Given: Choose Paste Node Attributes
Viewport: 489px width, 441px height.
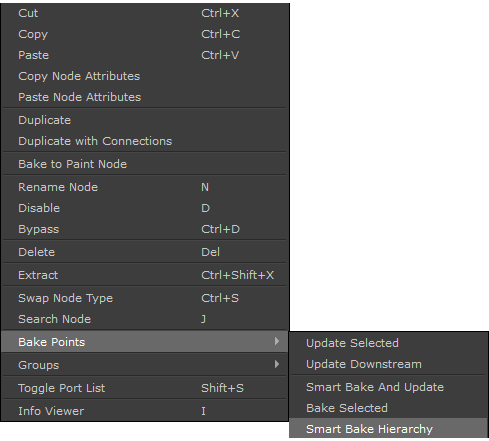Looking at the screenshot, I should point(145,97).
